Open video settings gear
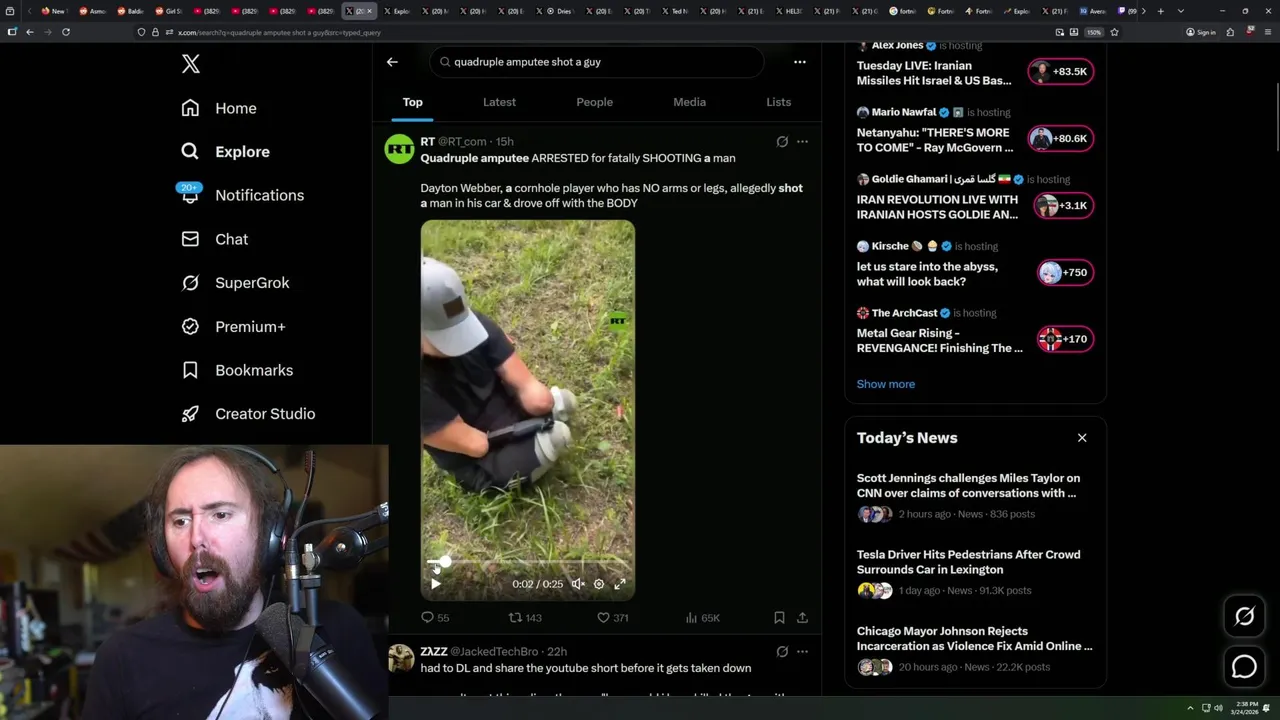 tap(599, 584)
